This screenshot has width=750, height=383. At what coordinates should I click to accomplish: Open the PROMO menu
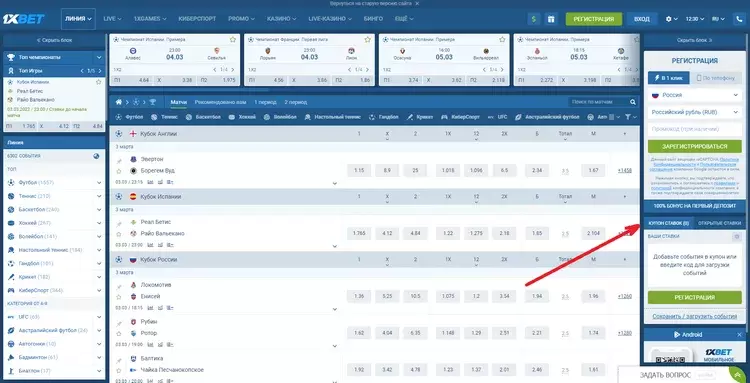[241, 19]
